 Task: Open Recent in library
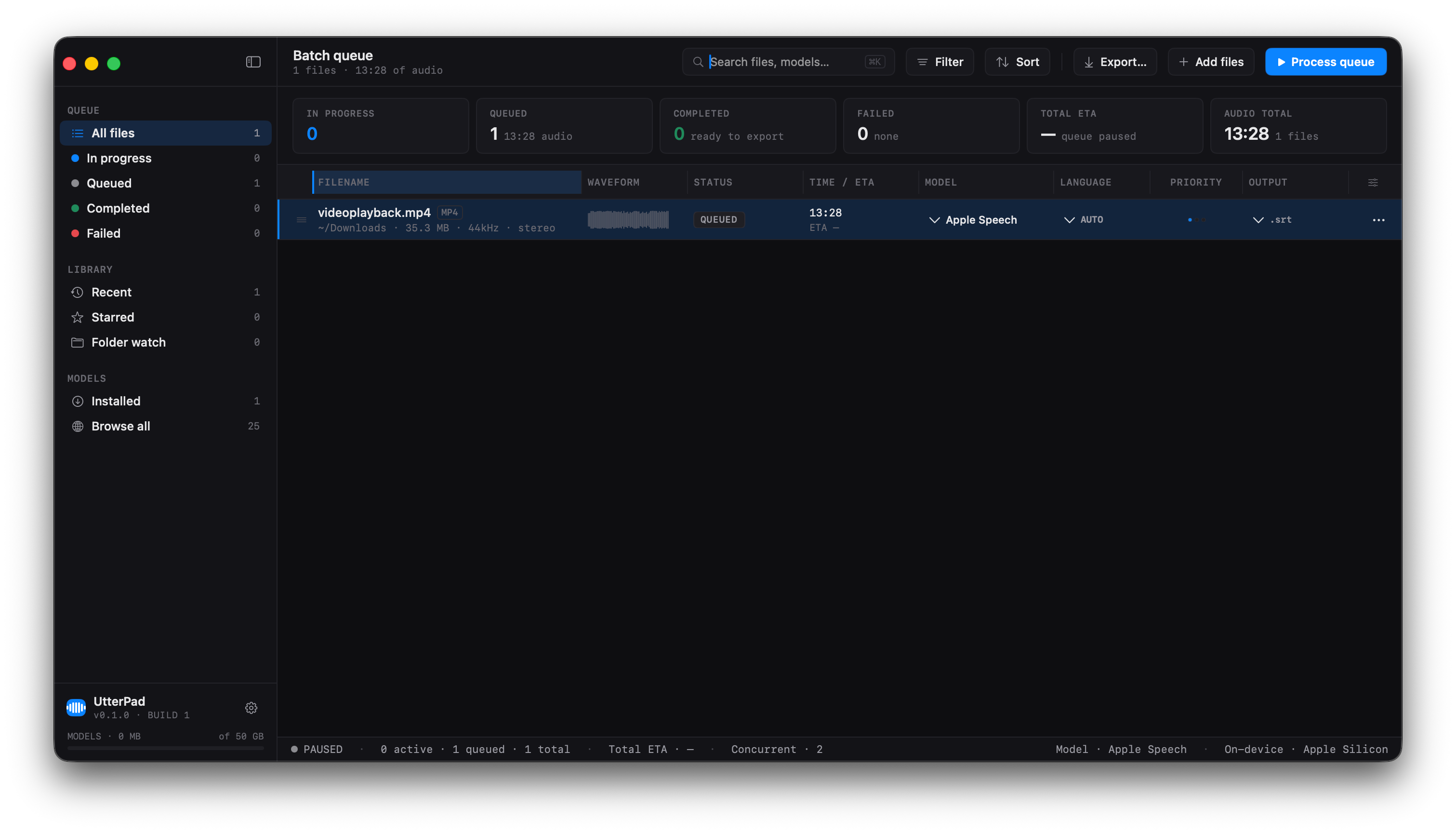[165, 292]
